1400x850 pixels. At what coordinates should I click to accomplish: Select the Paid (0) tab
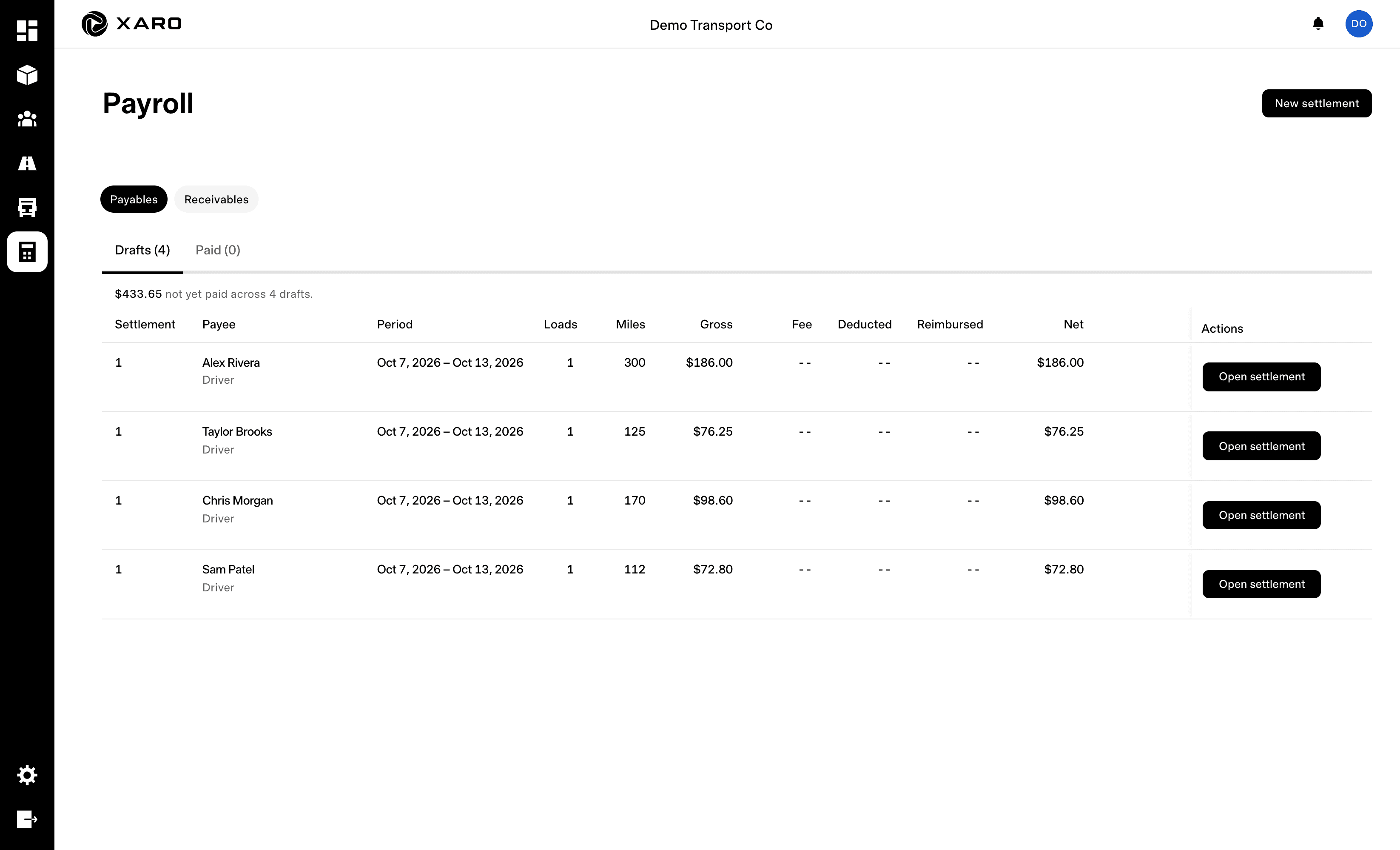(x=218, y=250)
